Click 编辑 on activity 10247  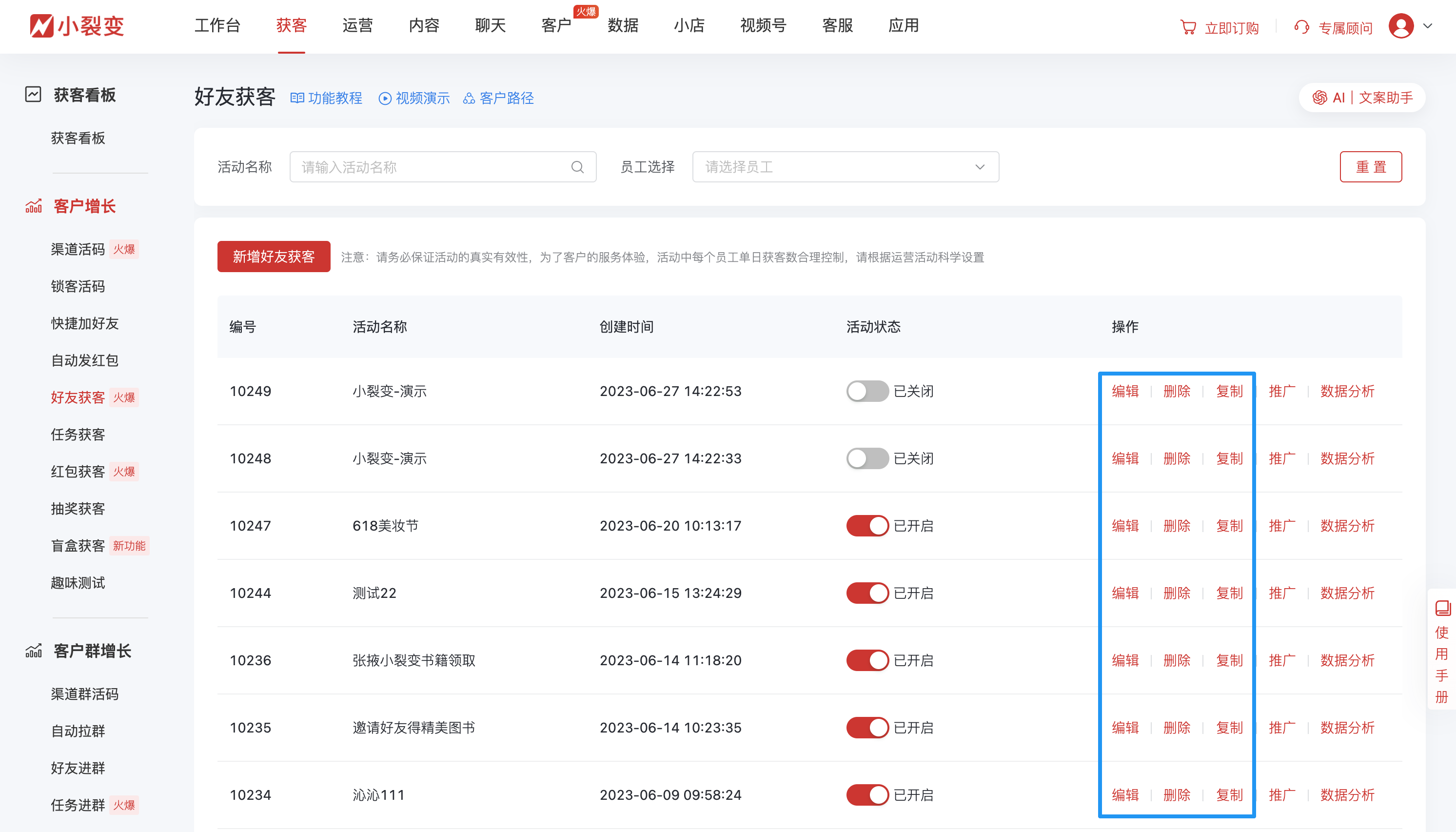pyautogui.click(x=1125, y=525)
